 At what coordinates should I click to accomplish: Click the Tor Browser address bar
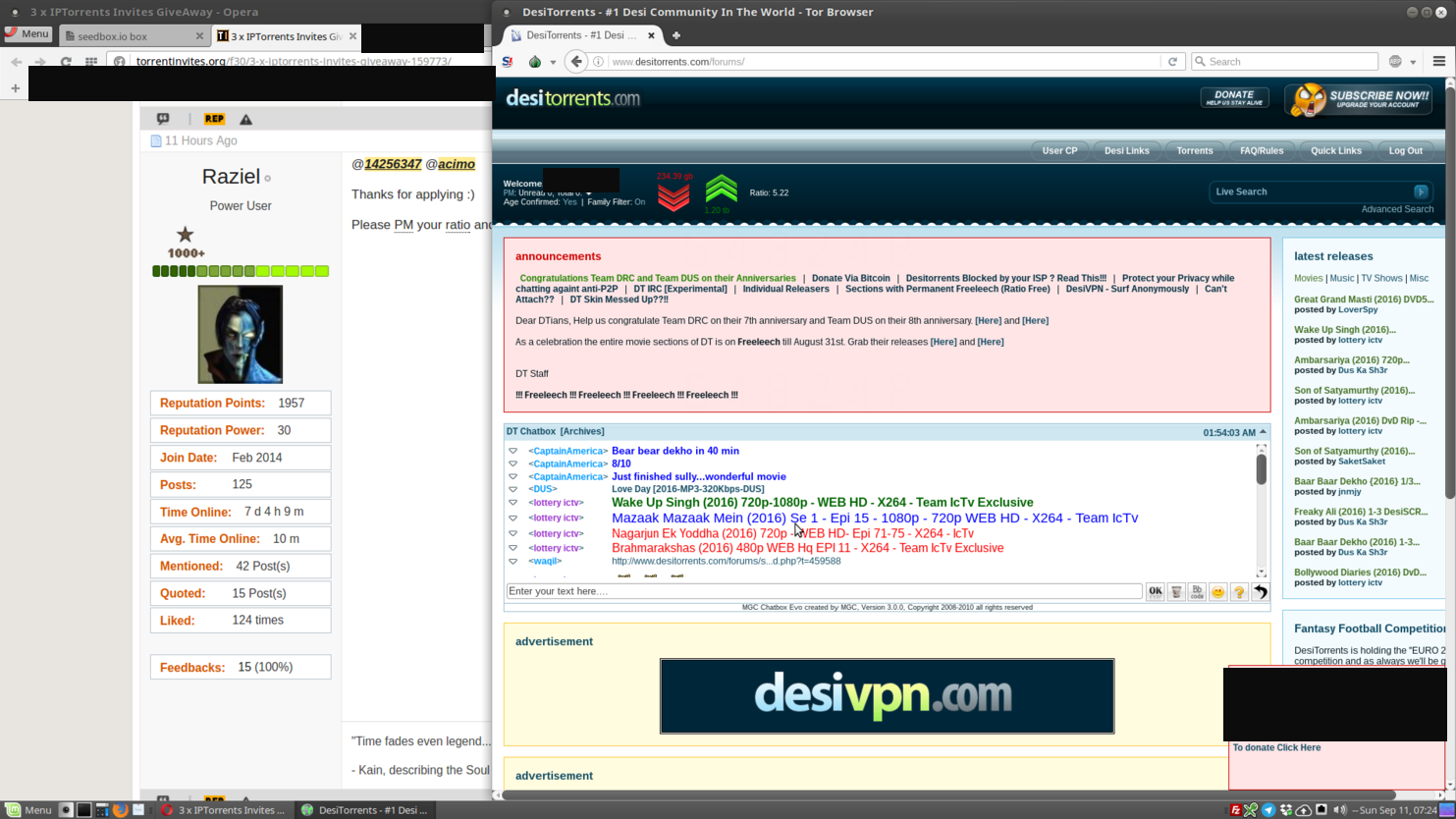point(884,61)
